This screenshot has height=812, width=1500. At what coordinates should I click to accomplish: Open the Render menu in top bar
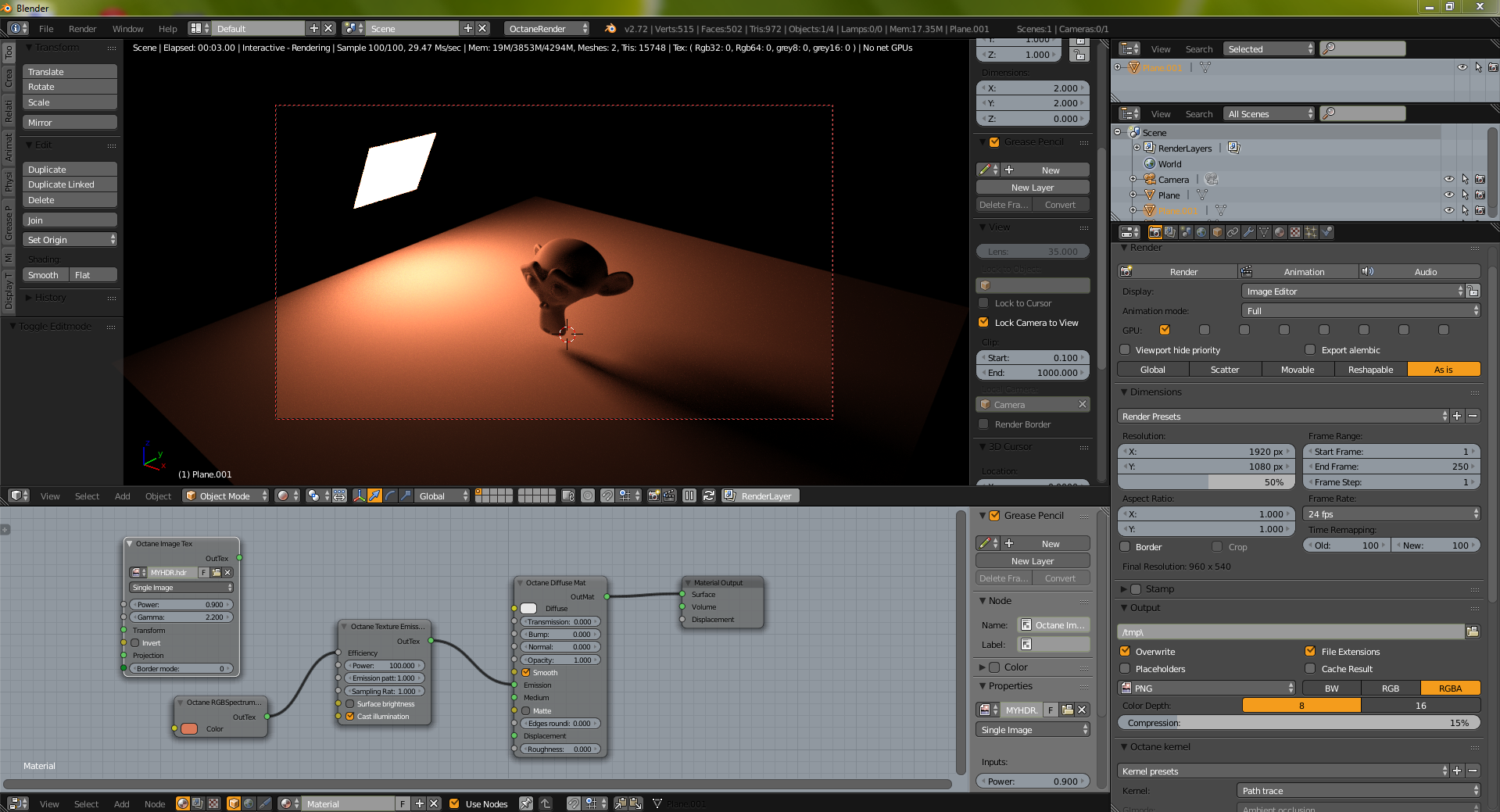tap(82, 29)
